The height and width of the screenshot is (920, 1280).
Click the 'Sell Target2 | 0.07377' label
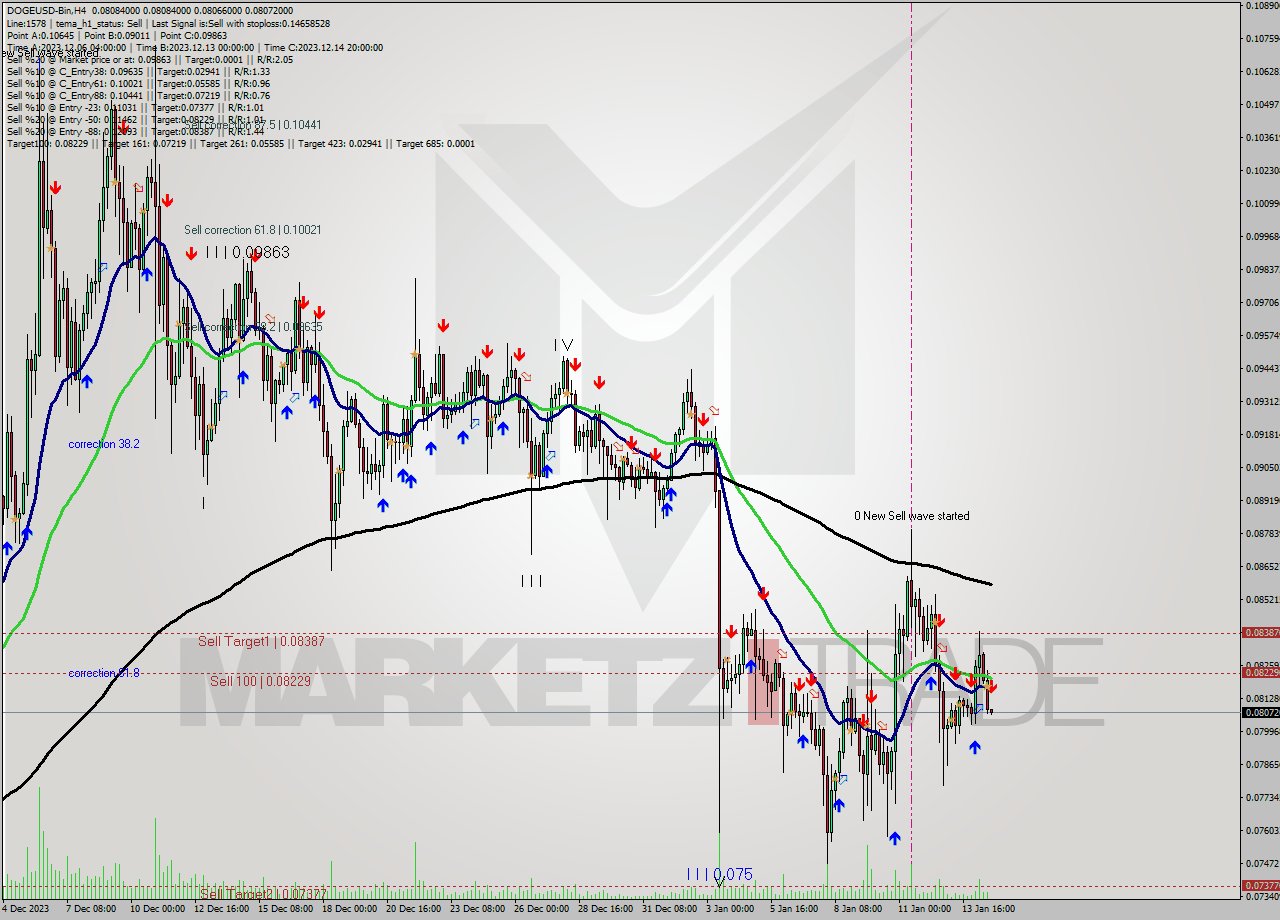coord(262,894)
